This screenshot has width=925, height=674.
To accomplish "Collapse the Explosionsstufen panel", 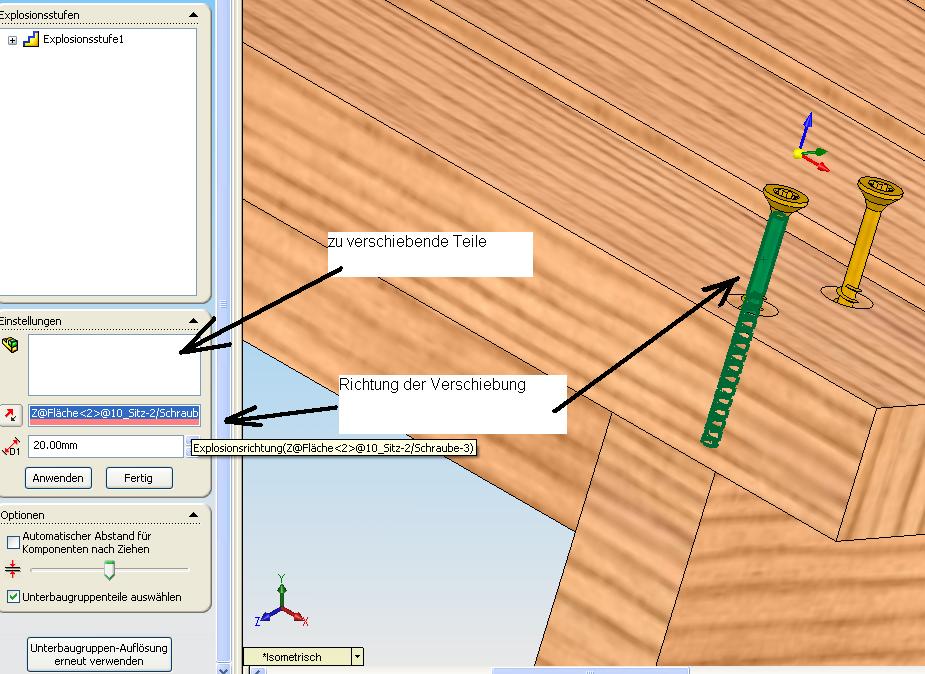I will point(195,16).
